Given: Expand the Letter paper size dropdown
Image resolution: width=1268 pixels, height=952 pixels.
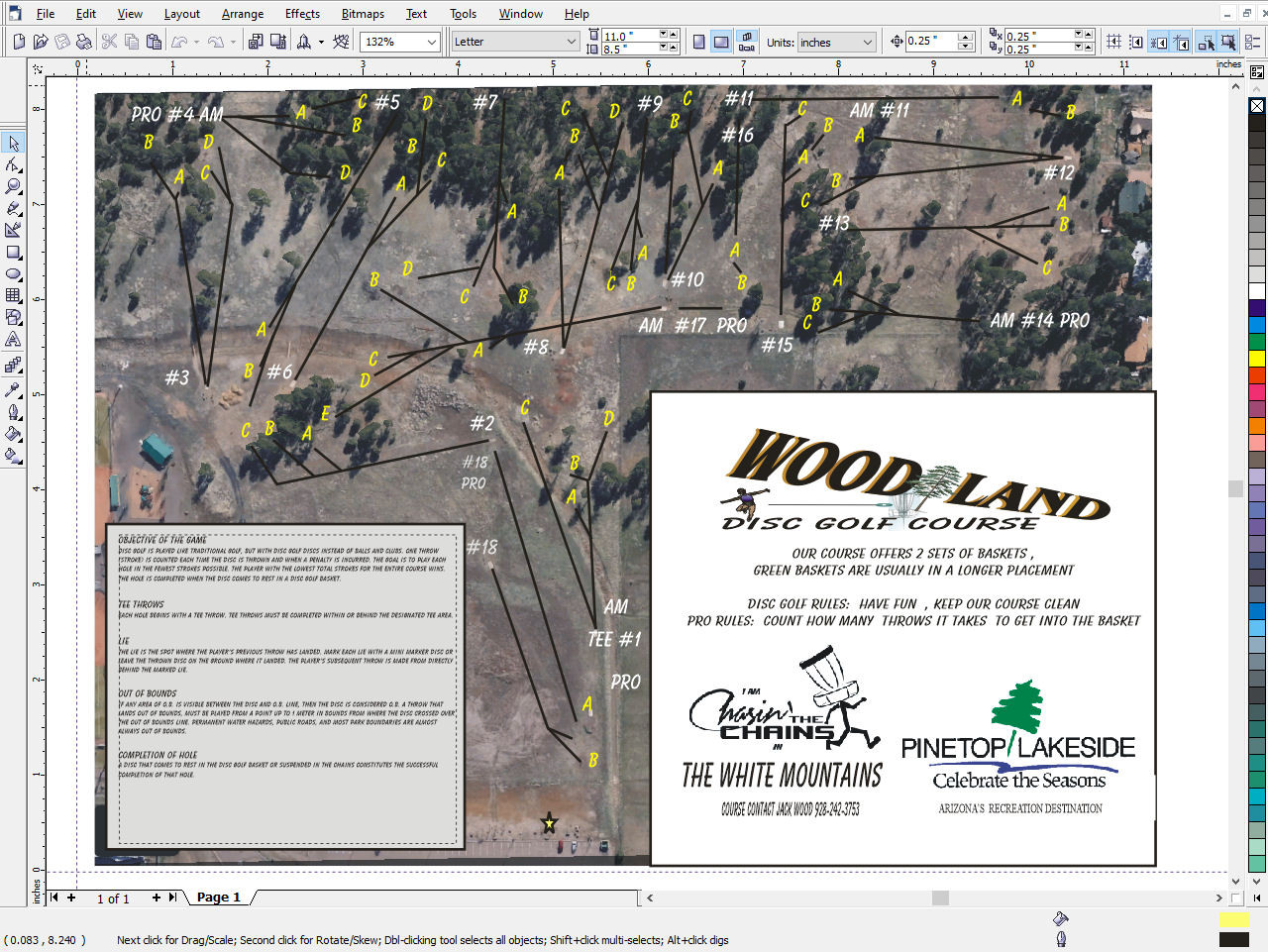Looking at the screenshot, I should tap(572, 42).
